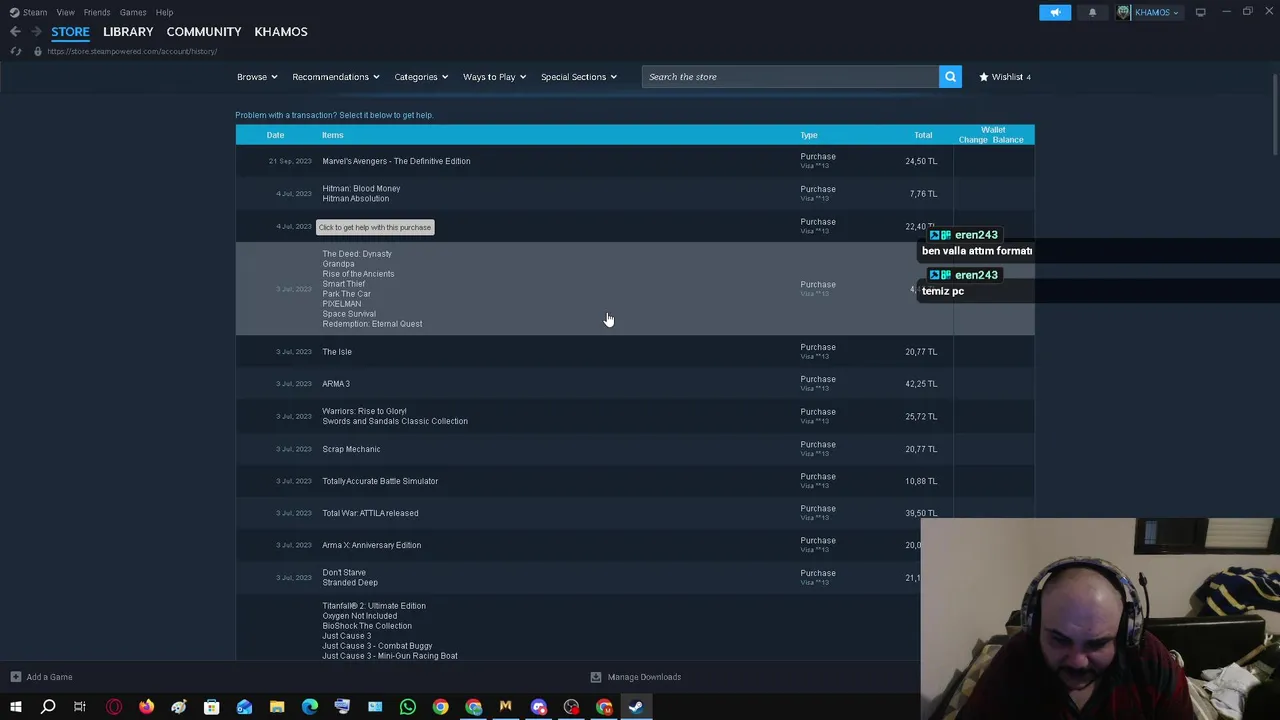Select Don't Starve purchase row

(635, 577)
